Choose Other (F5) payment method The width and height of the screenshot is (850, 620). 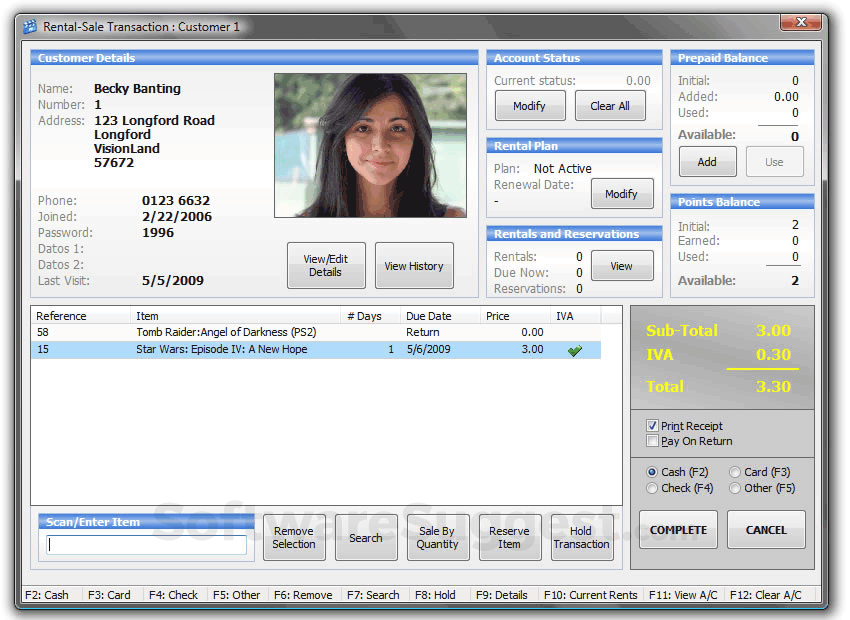[735, 488]
